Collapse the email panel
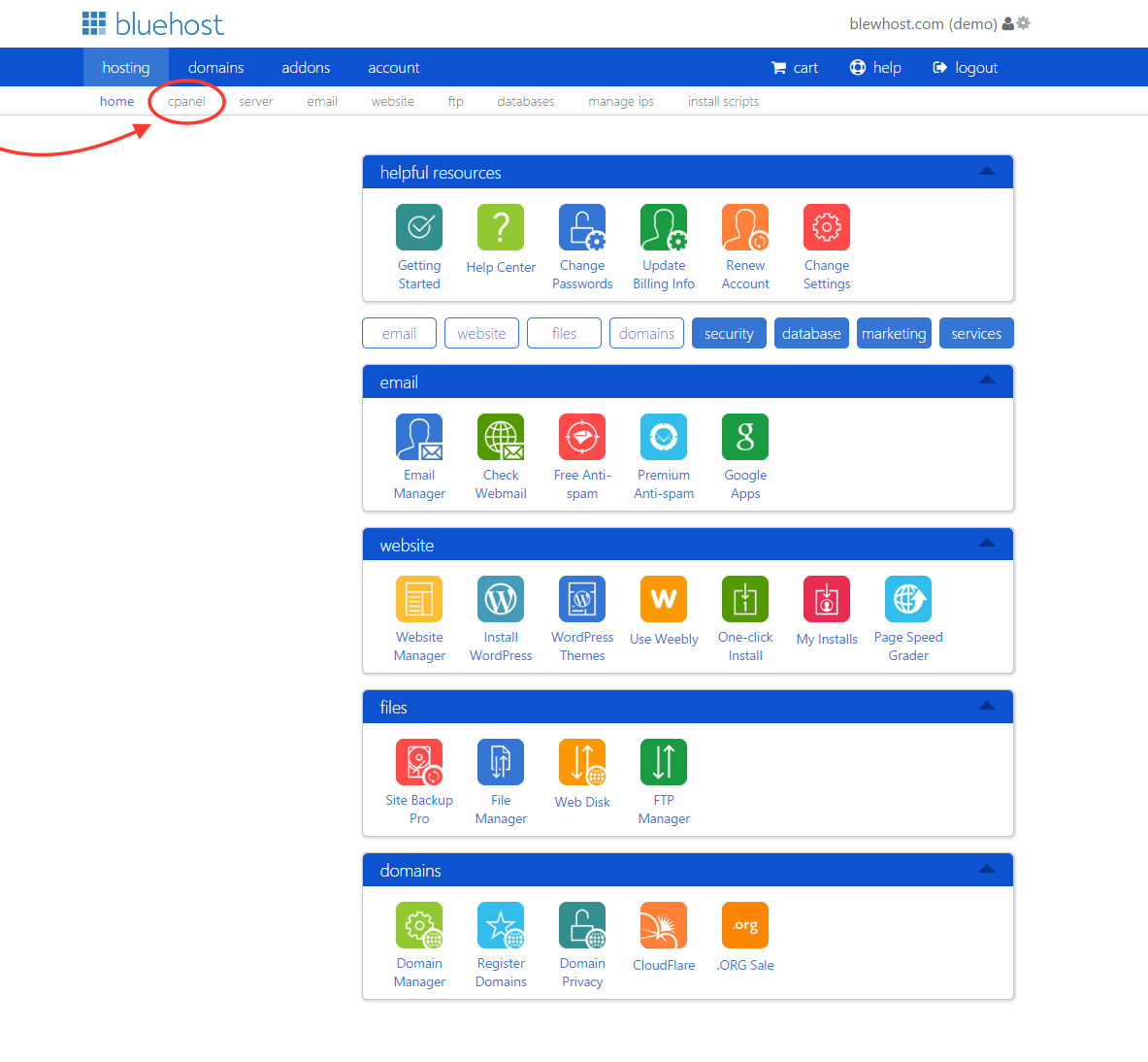This screenshot has width=1148, height=1062. [x=987, y=381]
